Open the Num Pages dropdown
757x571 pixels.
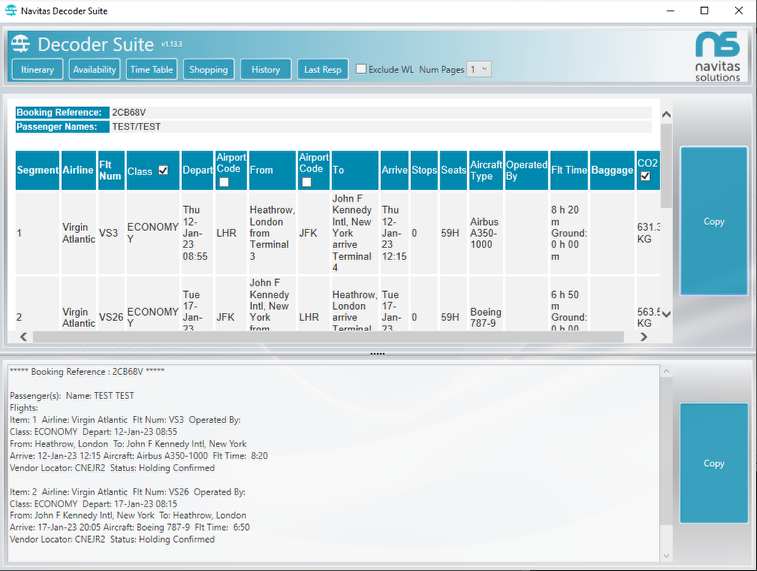(479, 70)
